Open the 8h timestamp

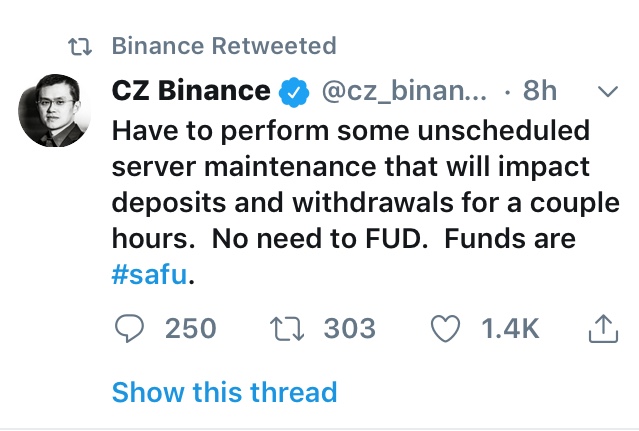[x=541, y=91]
